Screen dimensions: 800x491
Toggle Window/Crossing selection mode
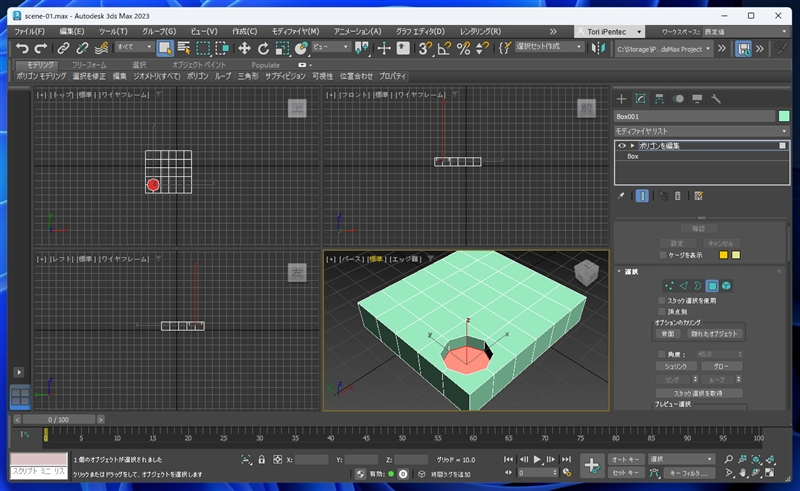click(x=222, y=48)
